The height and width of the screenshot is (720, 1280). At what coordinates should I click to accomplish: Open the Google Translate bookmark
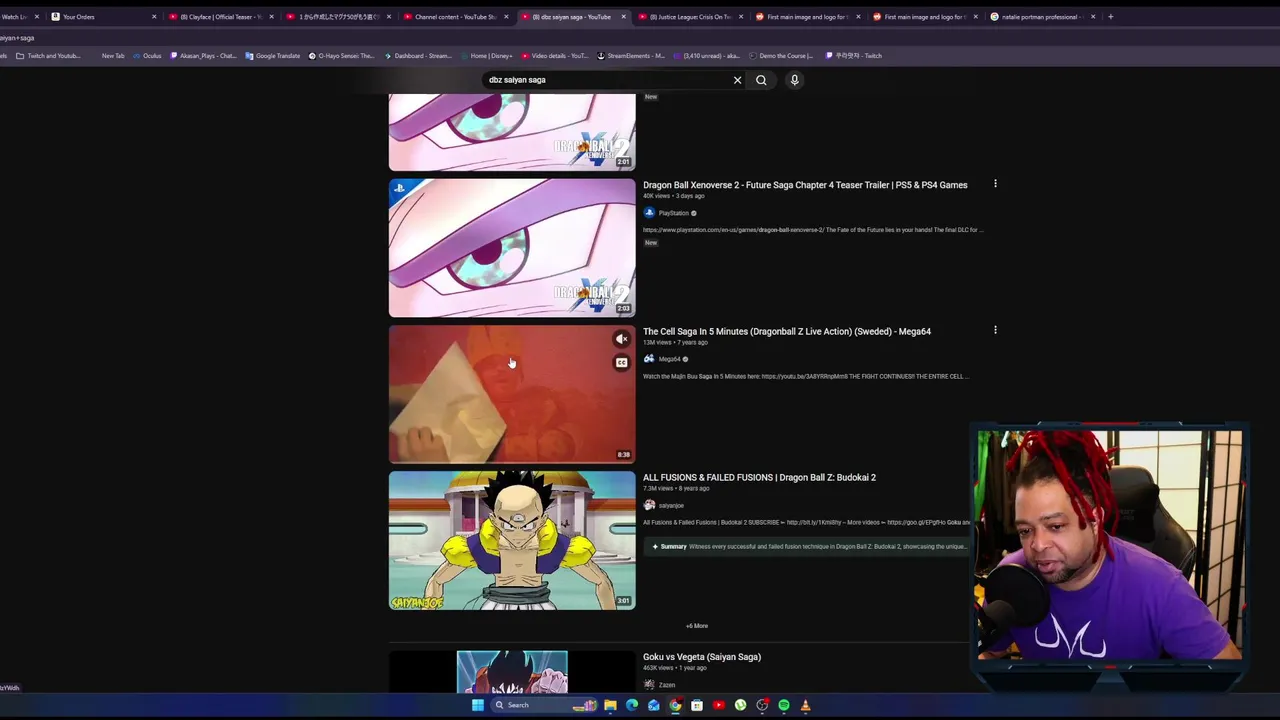273,56
